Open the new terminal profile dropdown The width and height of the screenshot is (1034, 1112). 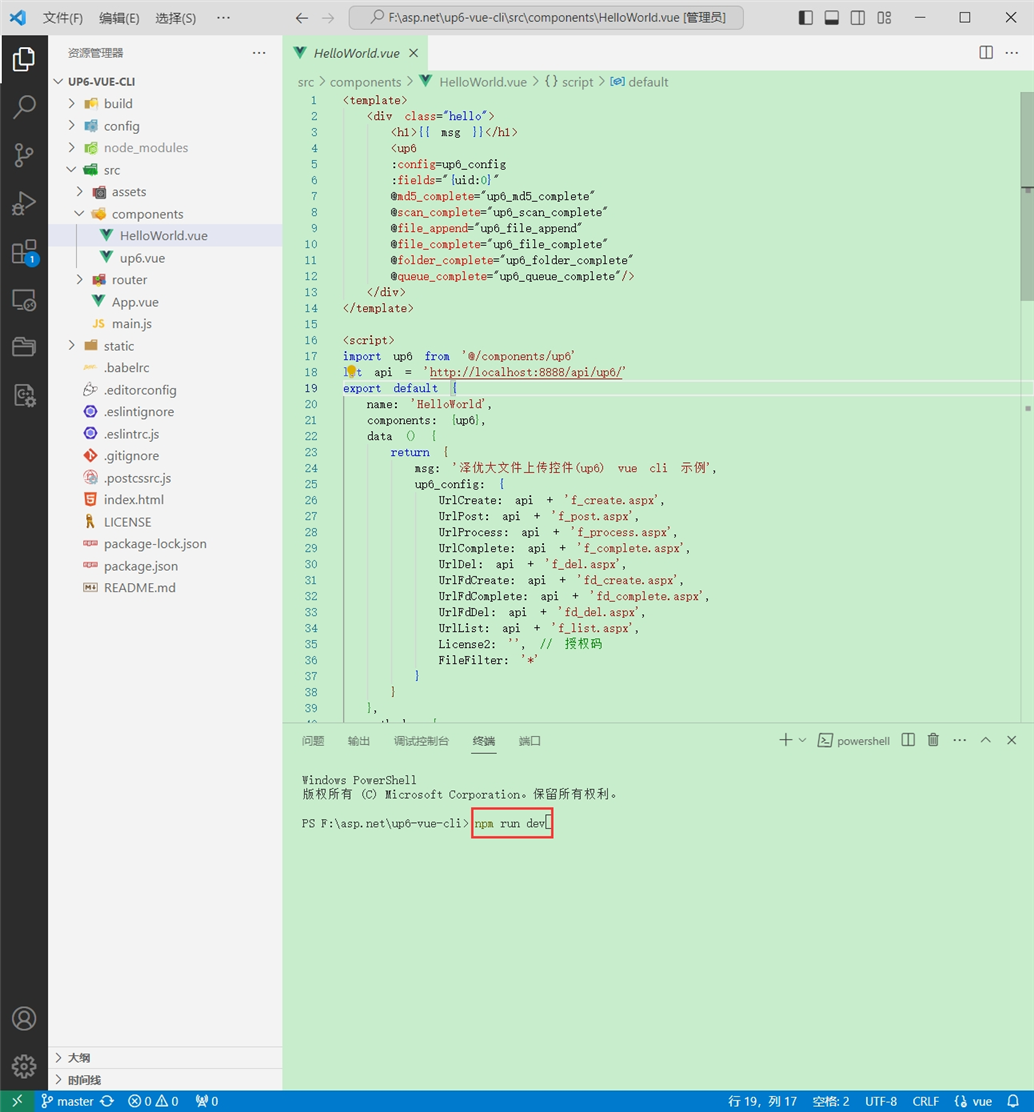tap(801, 740)
